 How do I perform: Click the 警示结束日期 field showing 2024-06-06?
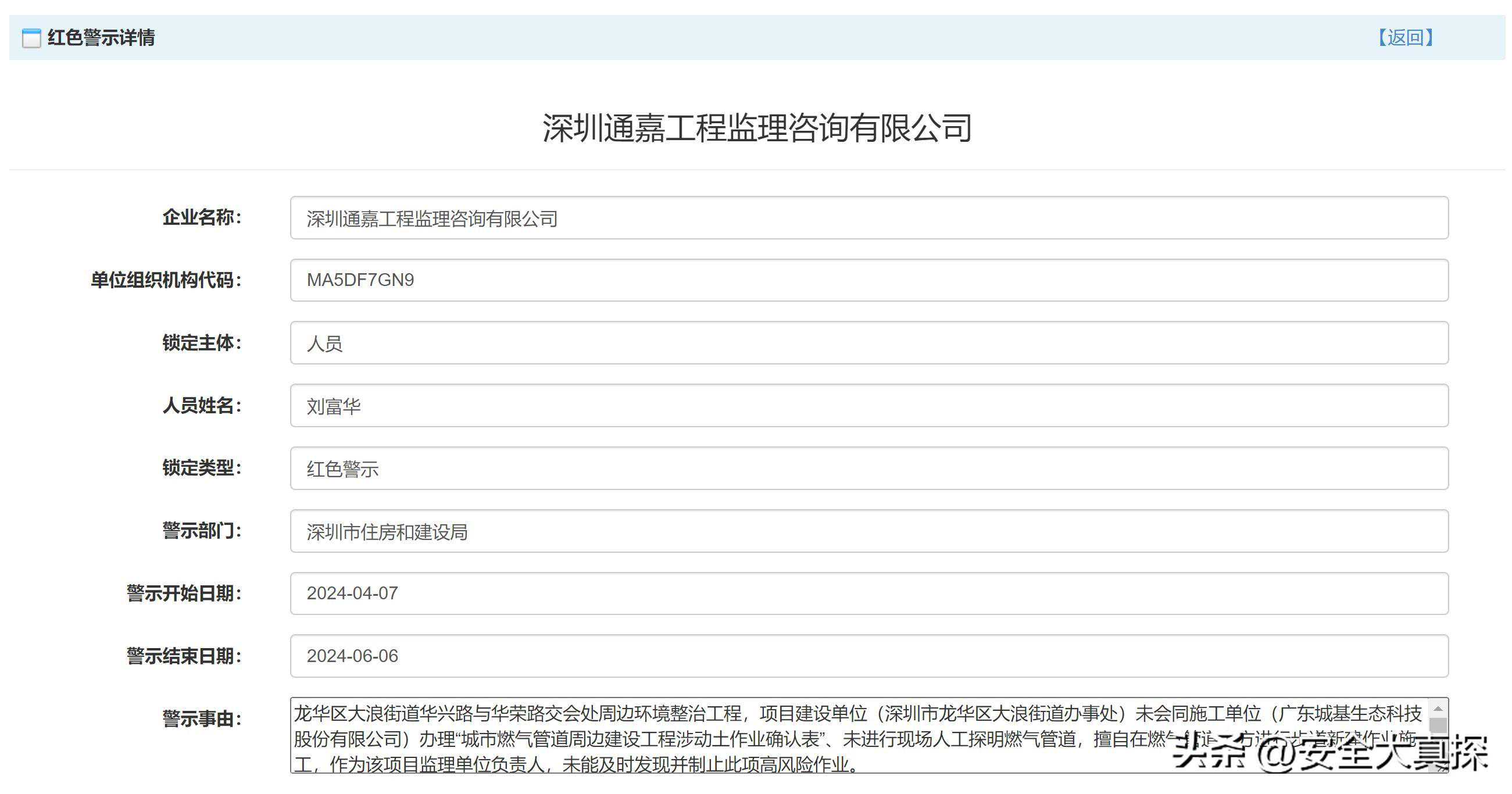click(x=868, y=656)
